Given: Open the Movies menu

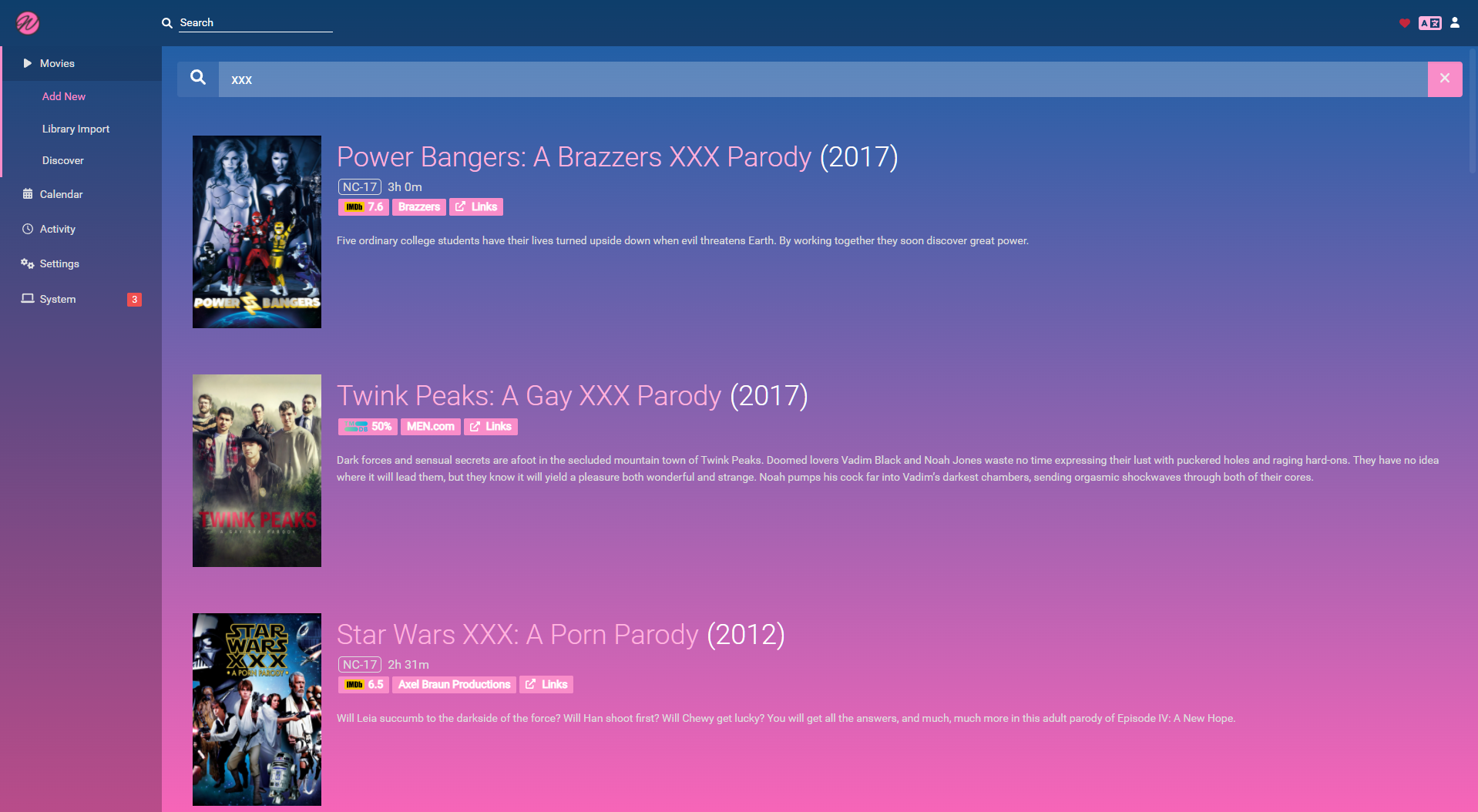Looking at the screenshot, I should pyautogui.click(x=81, y=63).
